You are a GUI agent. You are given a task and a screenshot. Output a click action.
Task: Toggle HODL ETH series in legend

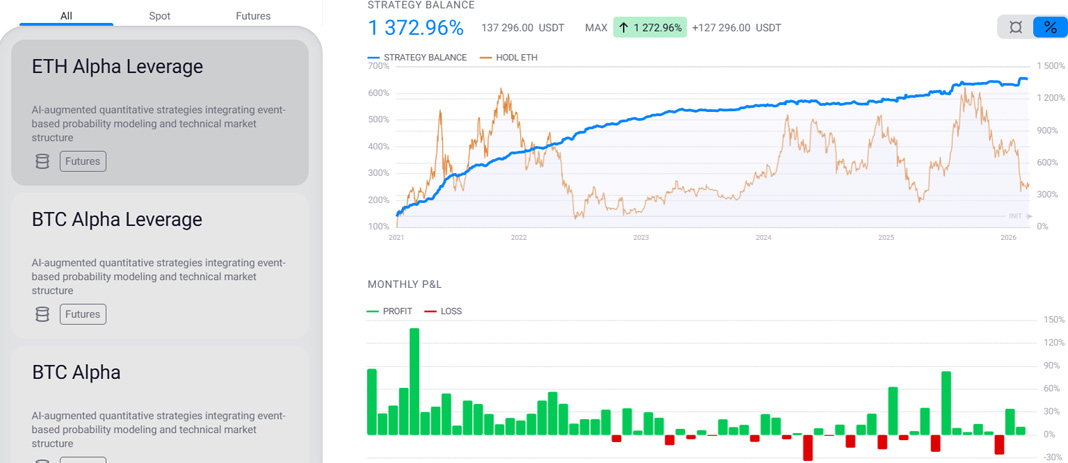509,58
